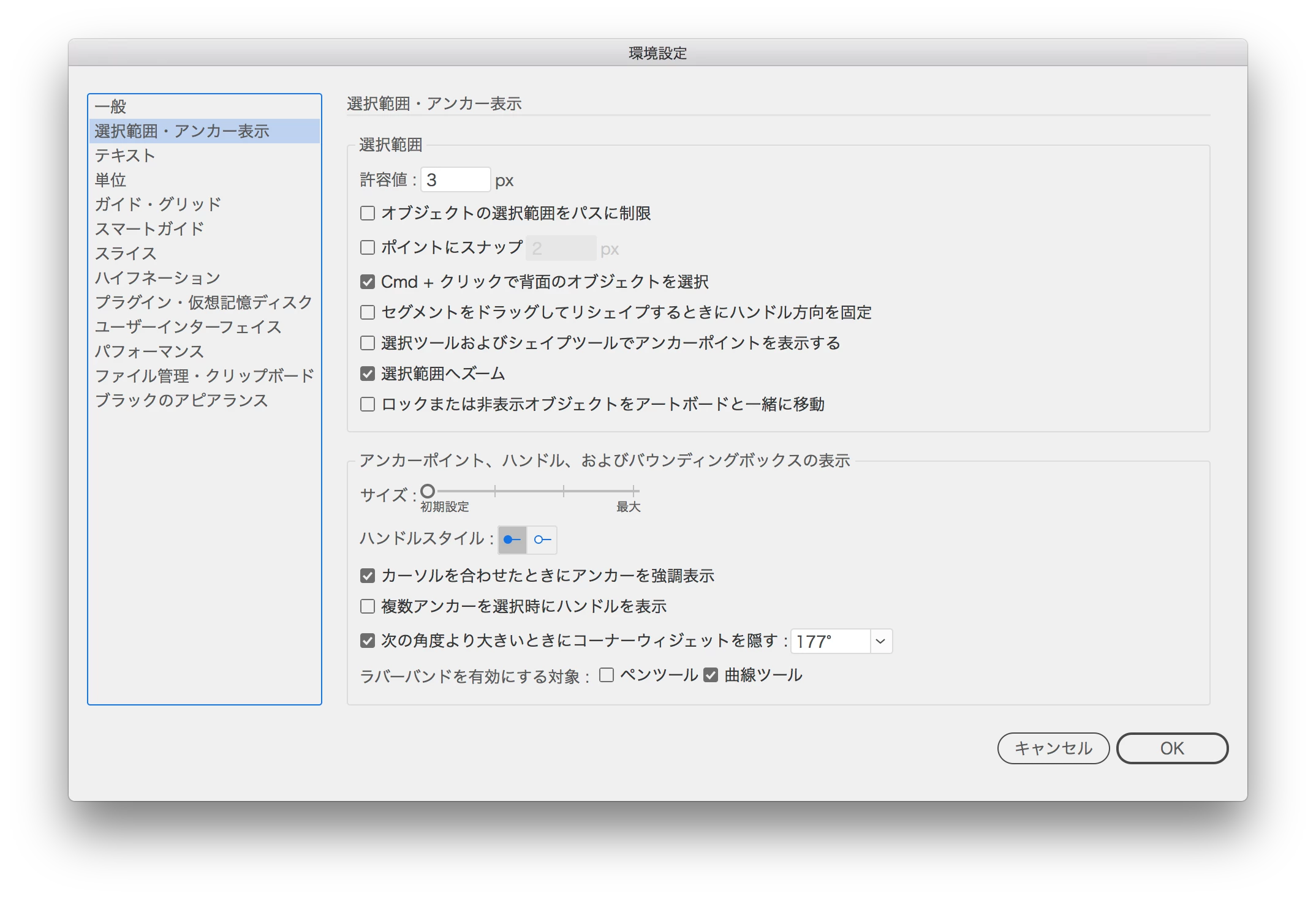Enable ポイントにスナップ checkbox
The width and height of the screenshot is (1316, 899).
tap(368, 247)
